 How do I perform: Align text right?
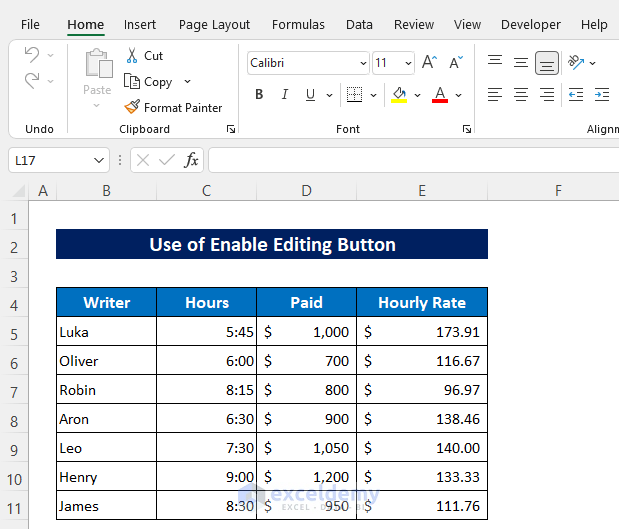coord(547,95)
